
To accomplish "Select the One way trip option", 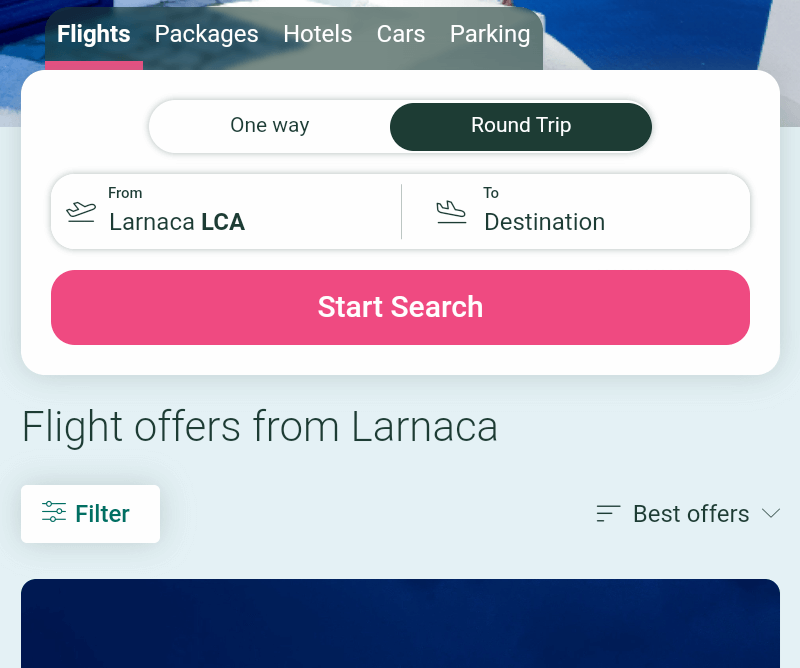I will pyautogui.click(x=270, y=126).
